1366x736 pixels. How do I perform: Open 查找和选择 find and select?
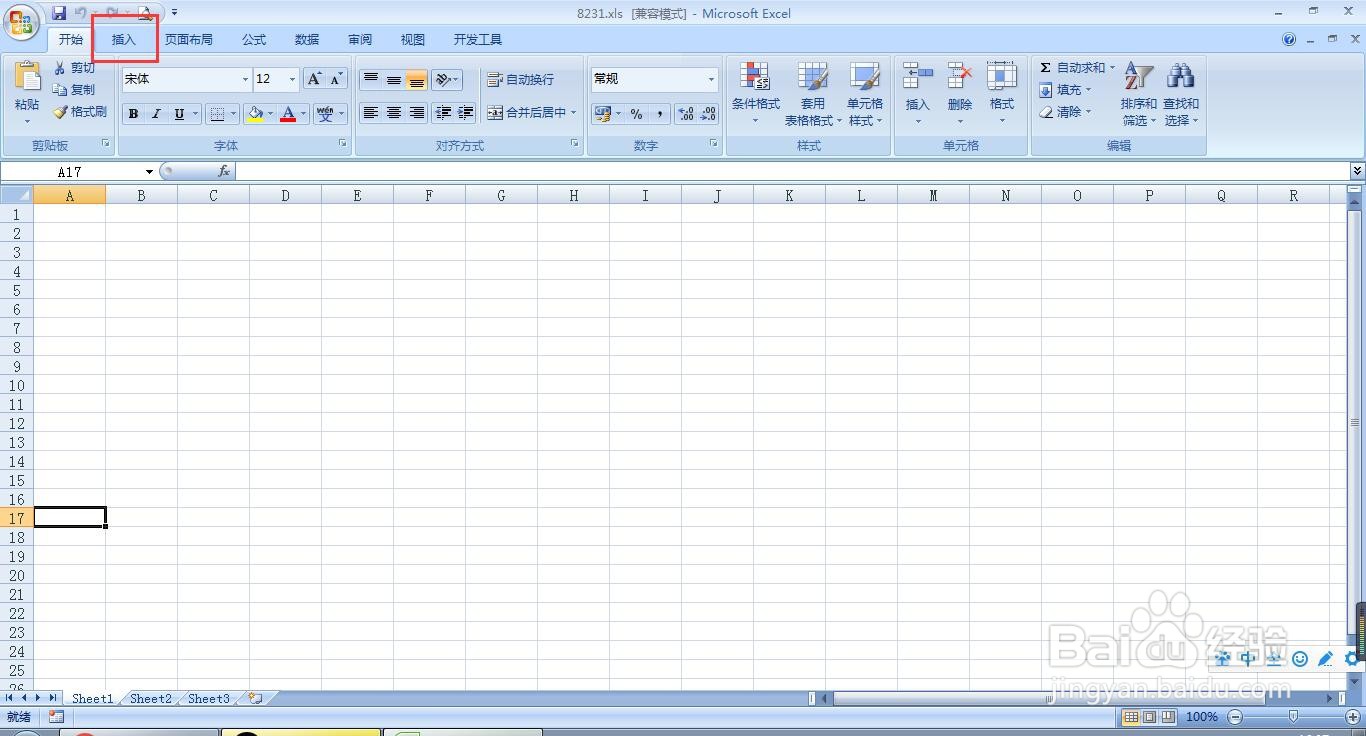coord(1180,92)
